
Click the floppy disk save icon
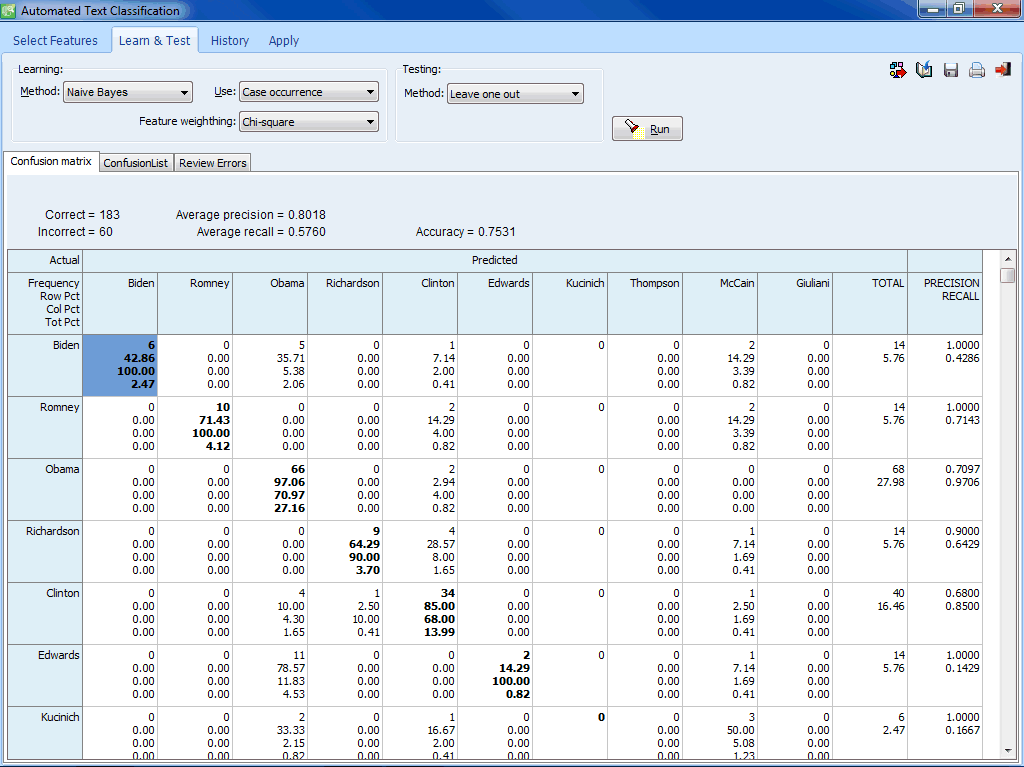(x=951, y=70)
